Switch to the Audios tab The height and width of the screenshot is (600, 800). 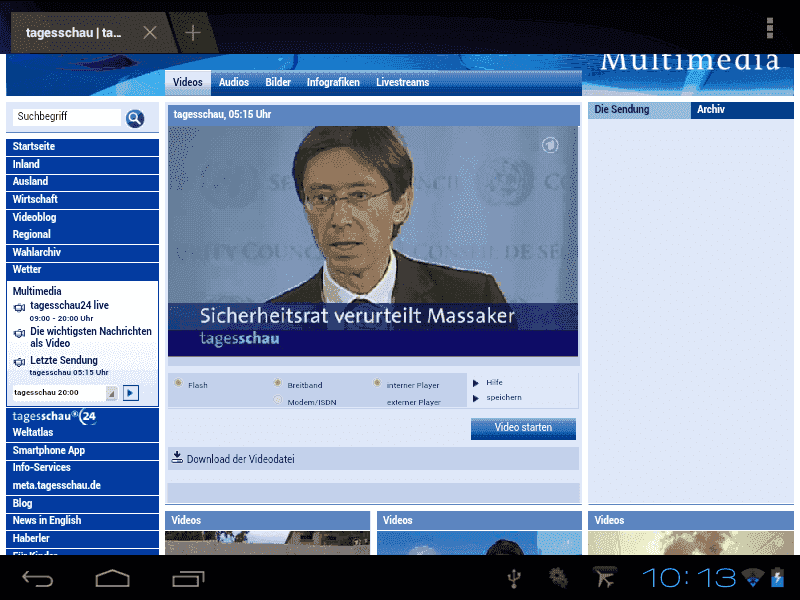(x=234, y=82)
